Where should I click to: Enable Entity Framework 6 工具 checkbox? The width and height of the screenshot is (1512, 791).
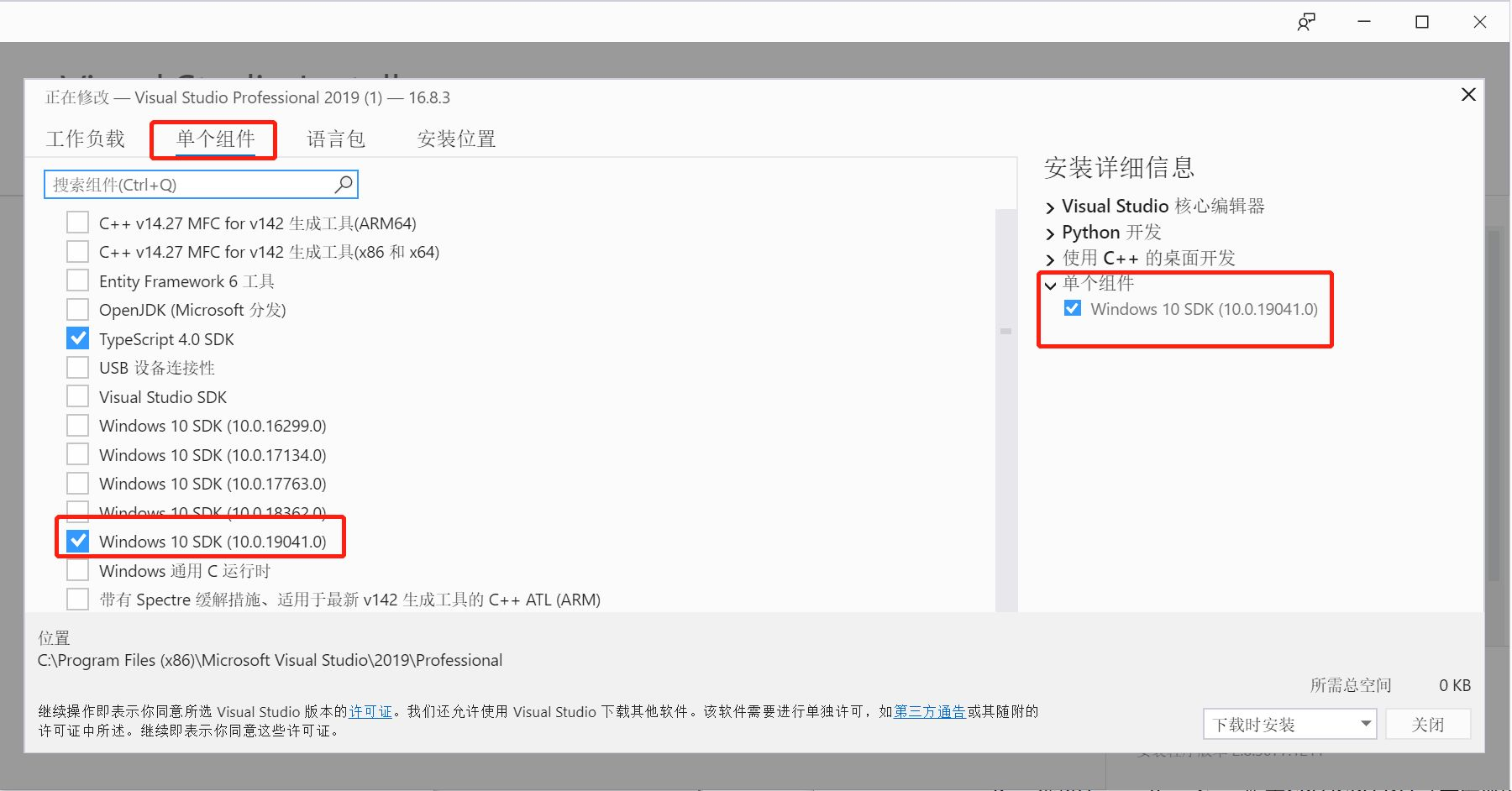77,280
